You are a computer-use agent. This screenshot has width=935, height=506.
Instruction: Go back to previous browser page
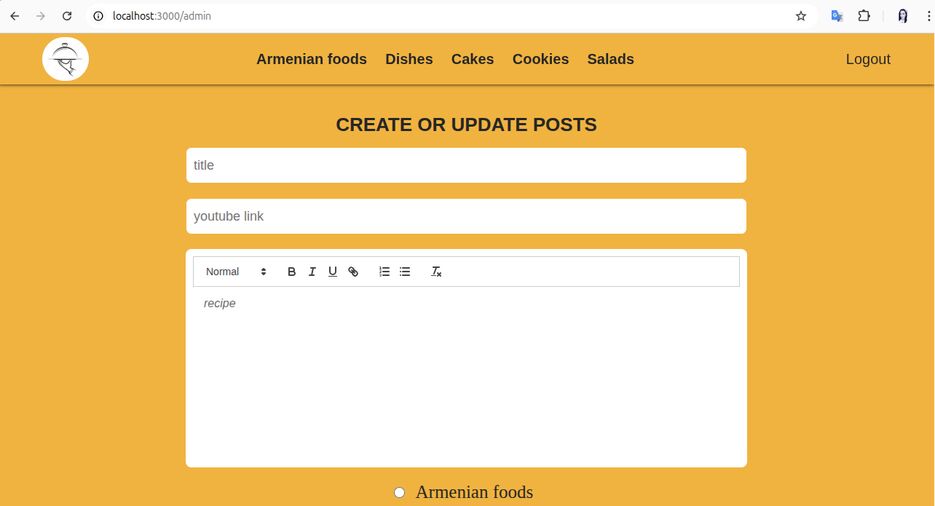click(14, 16)
